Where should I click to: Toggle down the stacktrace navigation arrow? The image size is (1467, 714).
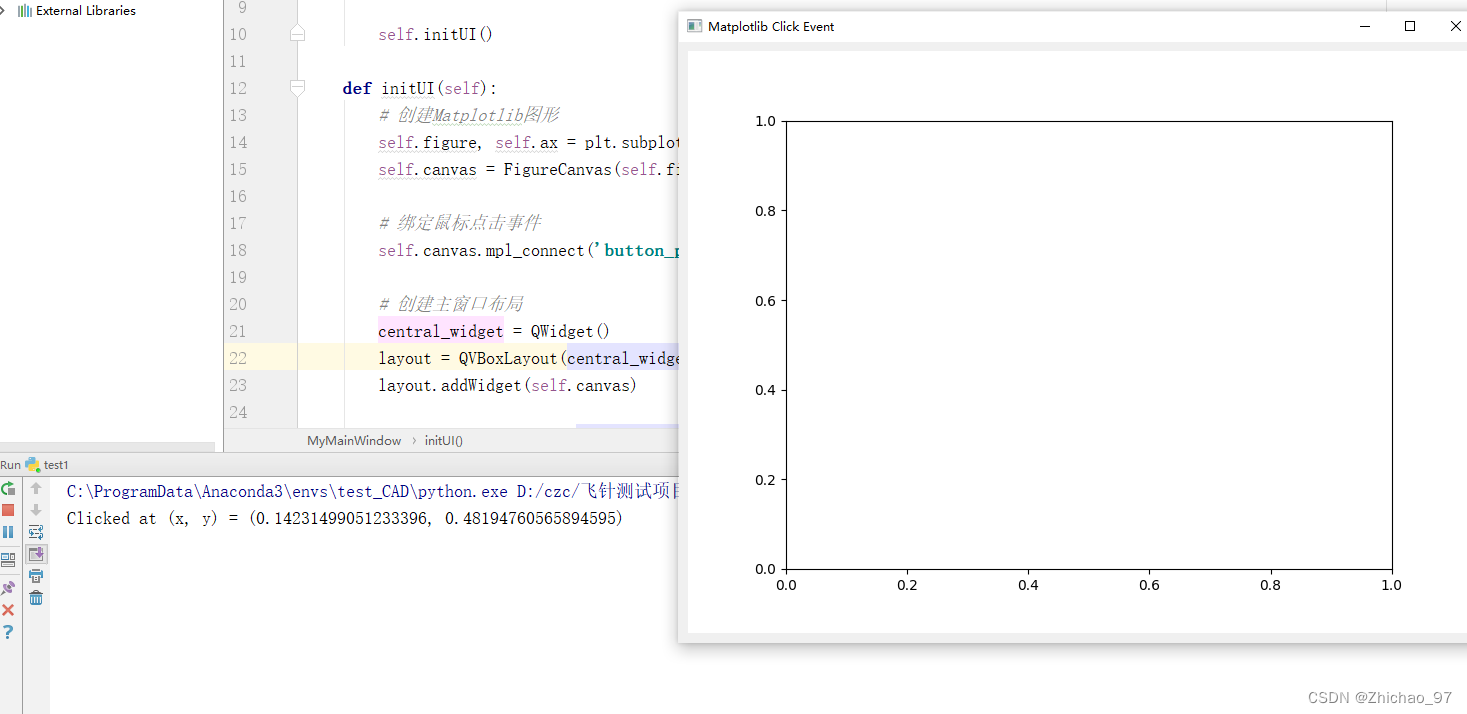[x=36, y=510]
